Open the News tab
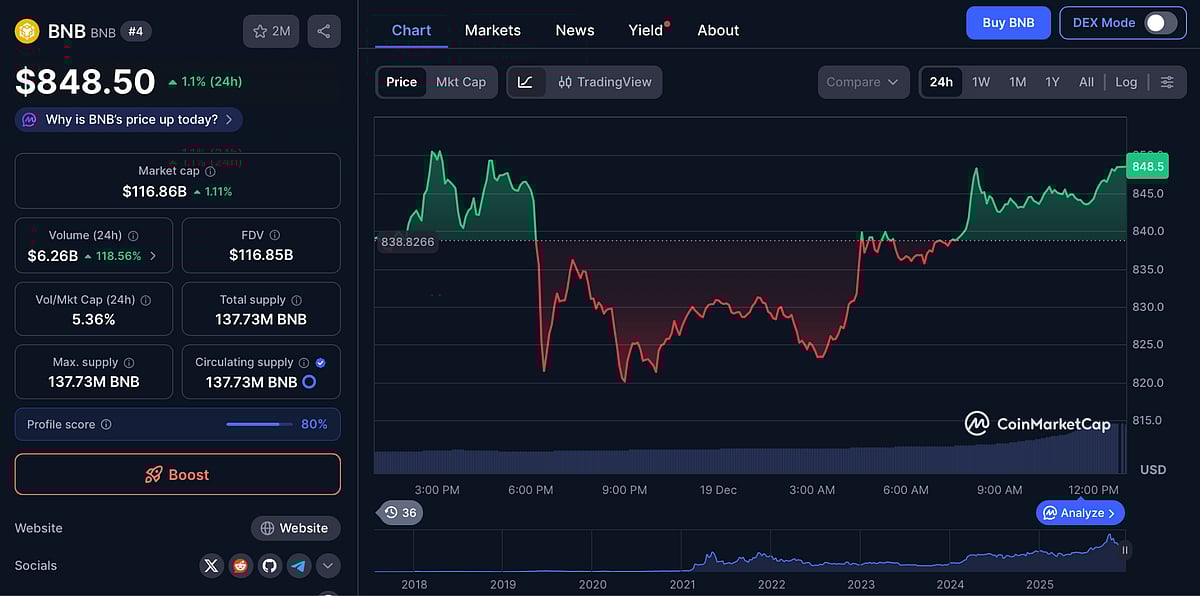This screenshot has height=596, width=1200. (574, 30)
